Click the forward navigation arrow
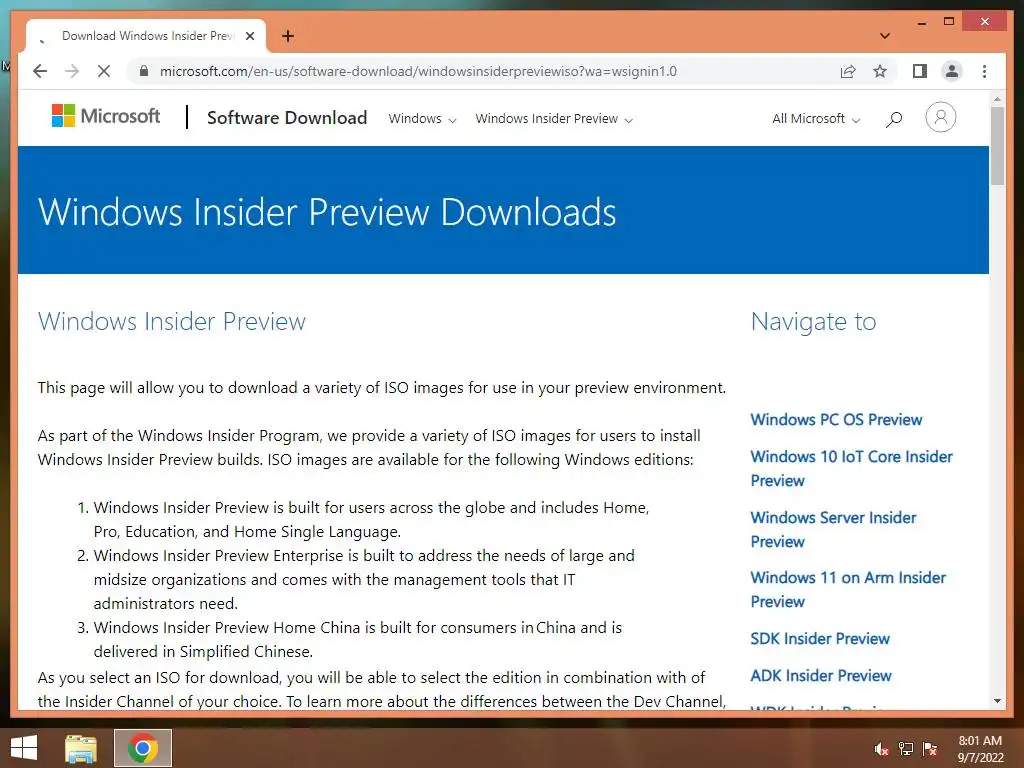The image size is (1024, 768). click(x=72, y=71)
